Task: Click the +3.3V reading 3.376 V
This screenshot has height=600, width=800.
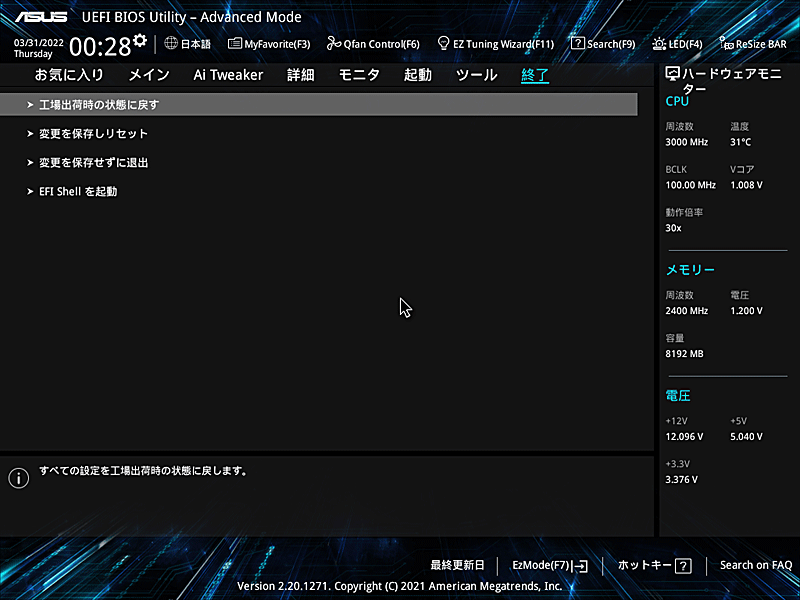Action: click(x=681, y=480)
